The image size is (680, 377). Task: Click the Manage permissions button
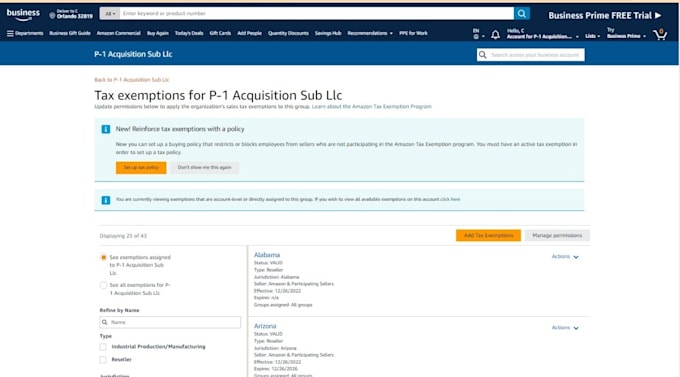coord(557,236)
